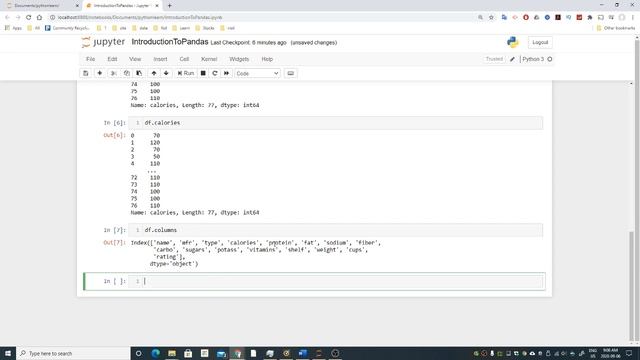Viewport: 640px width, 360px height.
Task: Go back in browser history
Action: 7,17
